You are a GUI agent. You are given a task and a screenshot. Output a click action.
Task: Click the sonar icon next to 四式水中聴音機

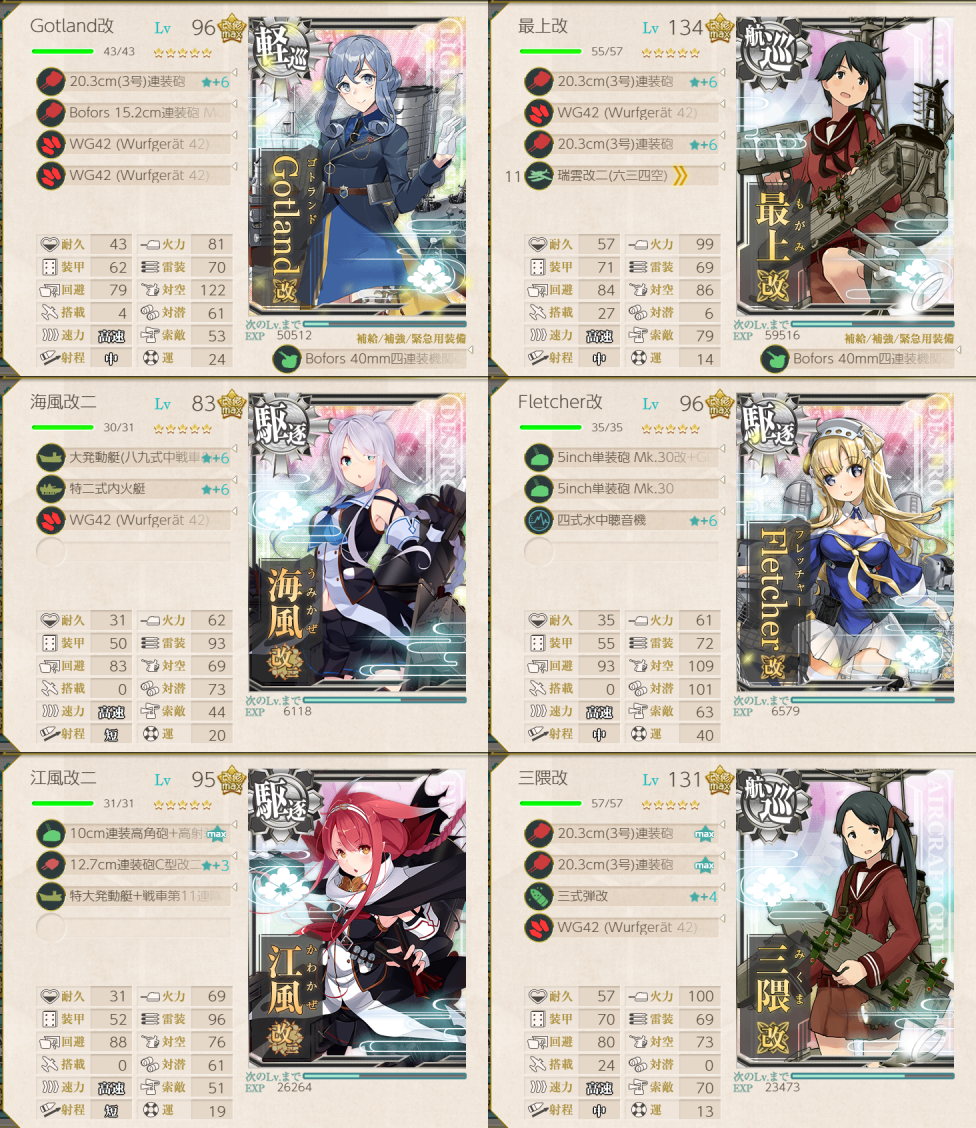[539, 519]
